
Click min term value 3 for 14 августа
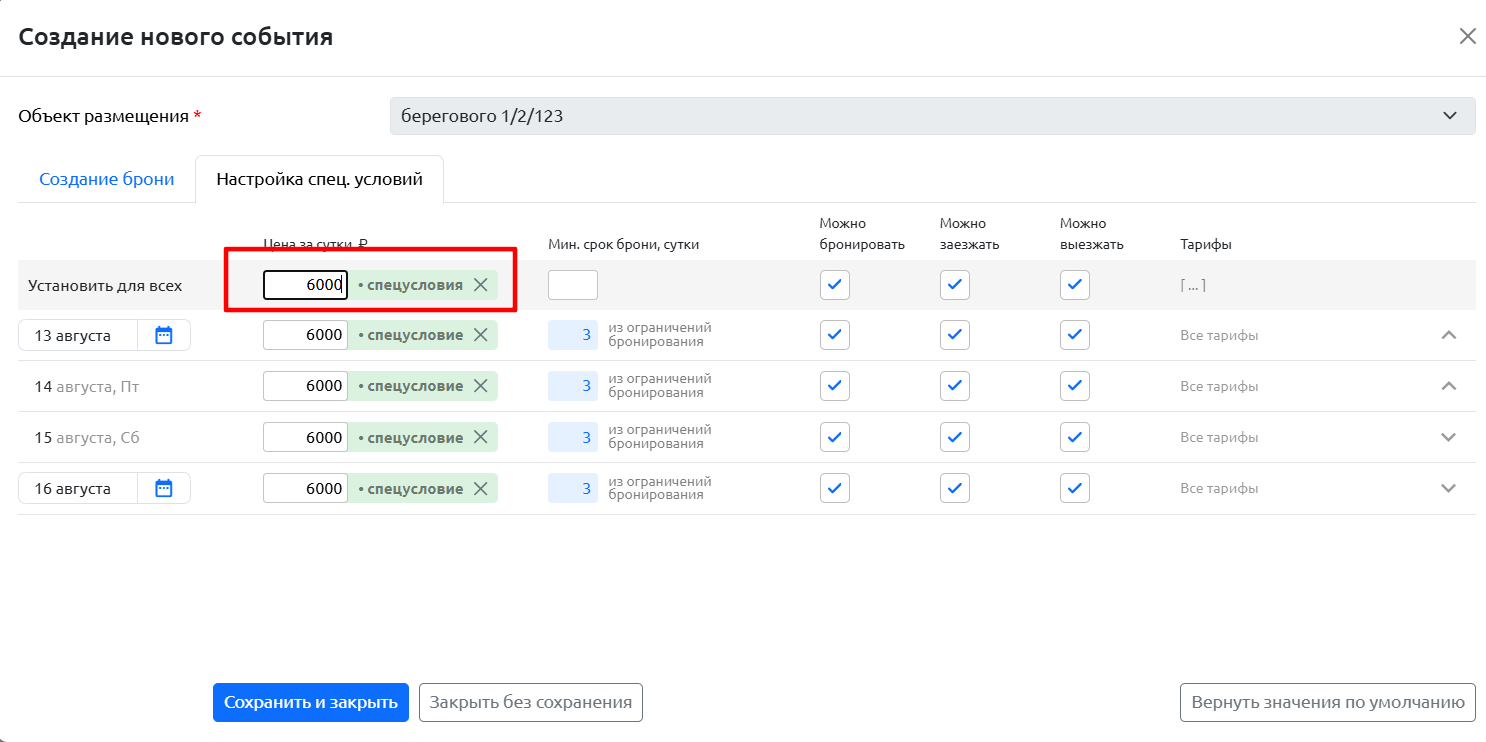pyautogui.click(x=573, y=386)
